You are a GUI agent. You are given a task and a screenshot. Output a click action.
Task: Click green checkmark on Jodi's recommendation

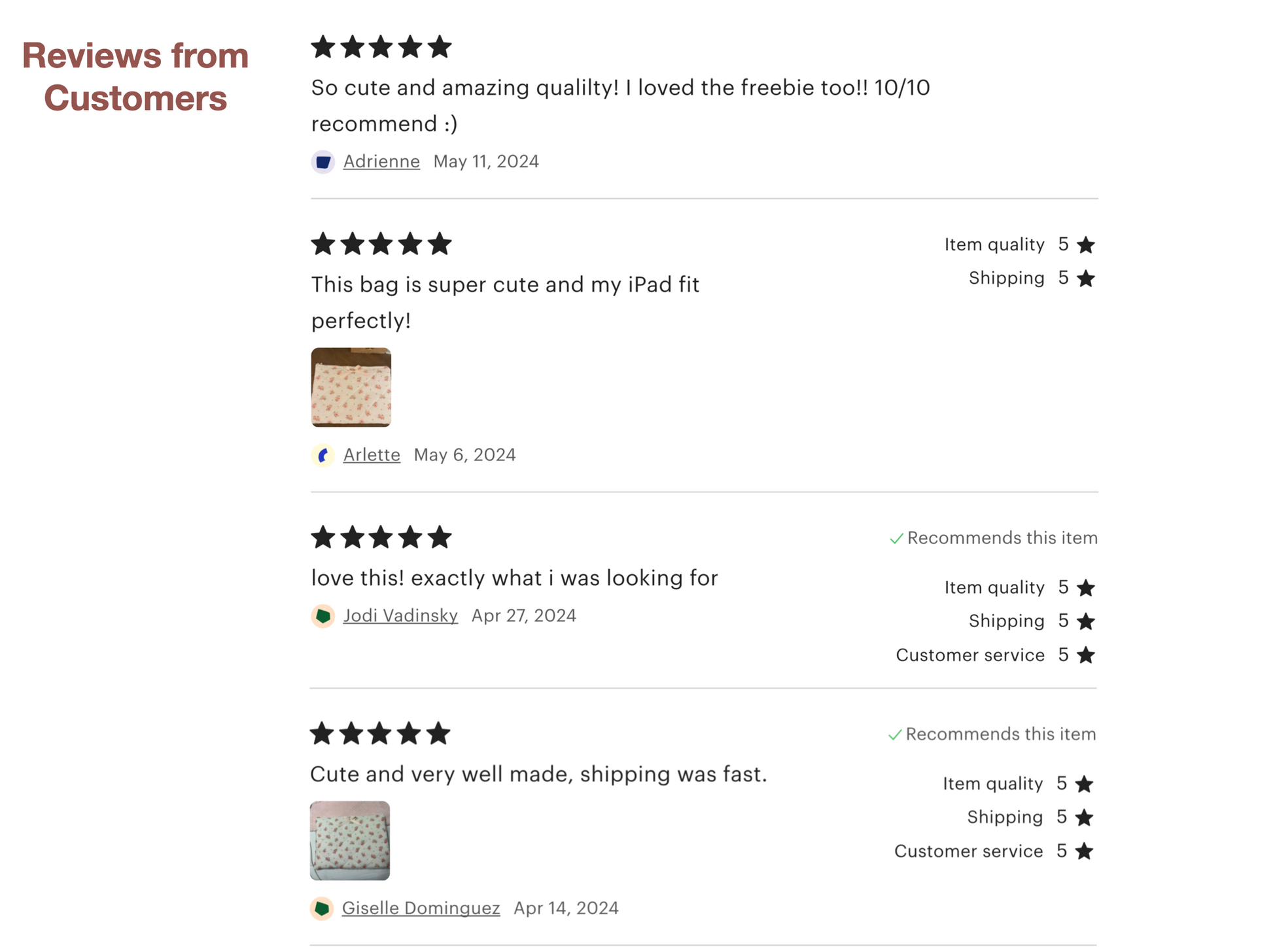(896, 538)
